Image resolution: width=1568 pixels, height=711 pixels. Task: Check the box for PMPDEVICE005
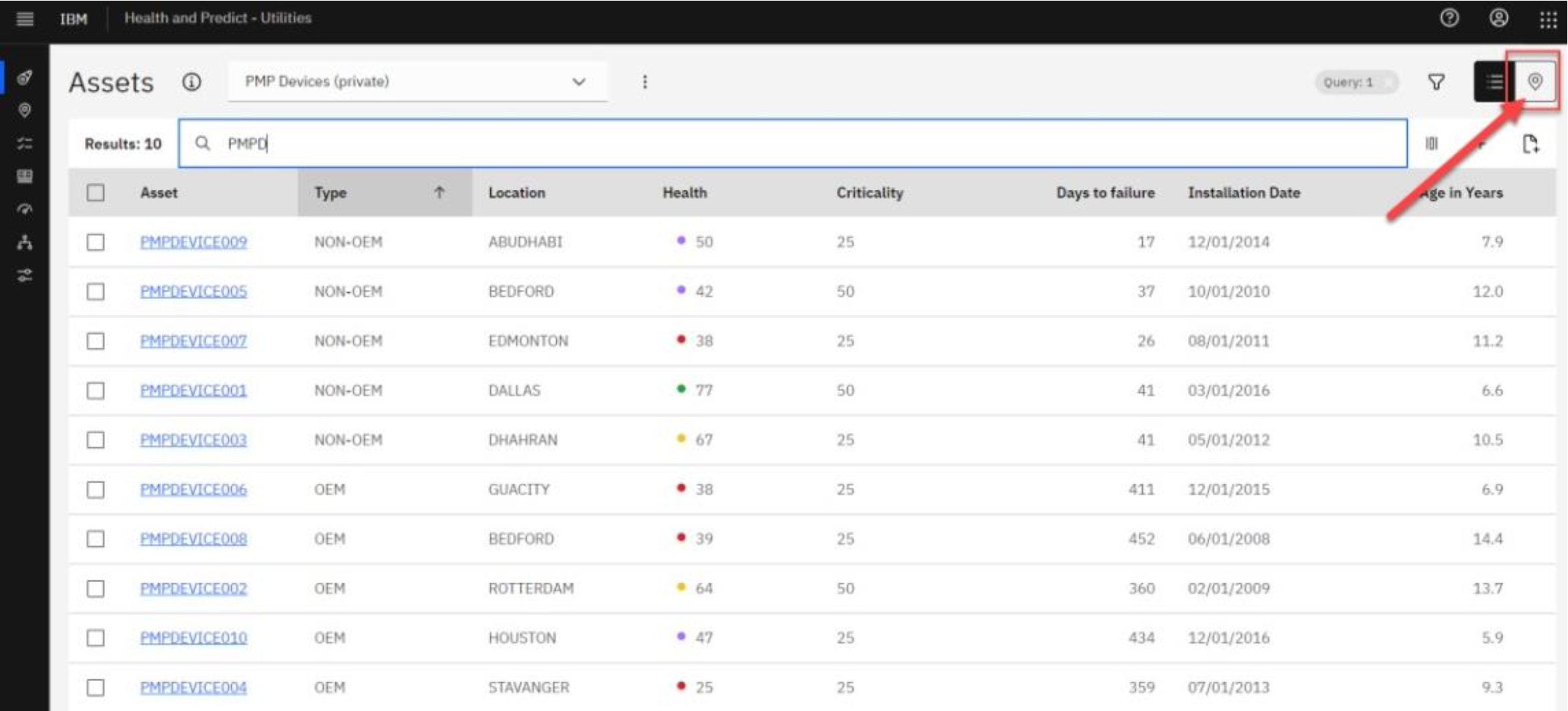pos(95,291)
